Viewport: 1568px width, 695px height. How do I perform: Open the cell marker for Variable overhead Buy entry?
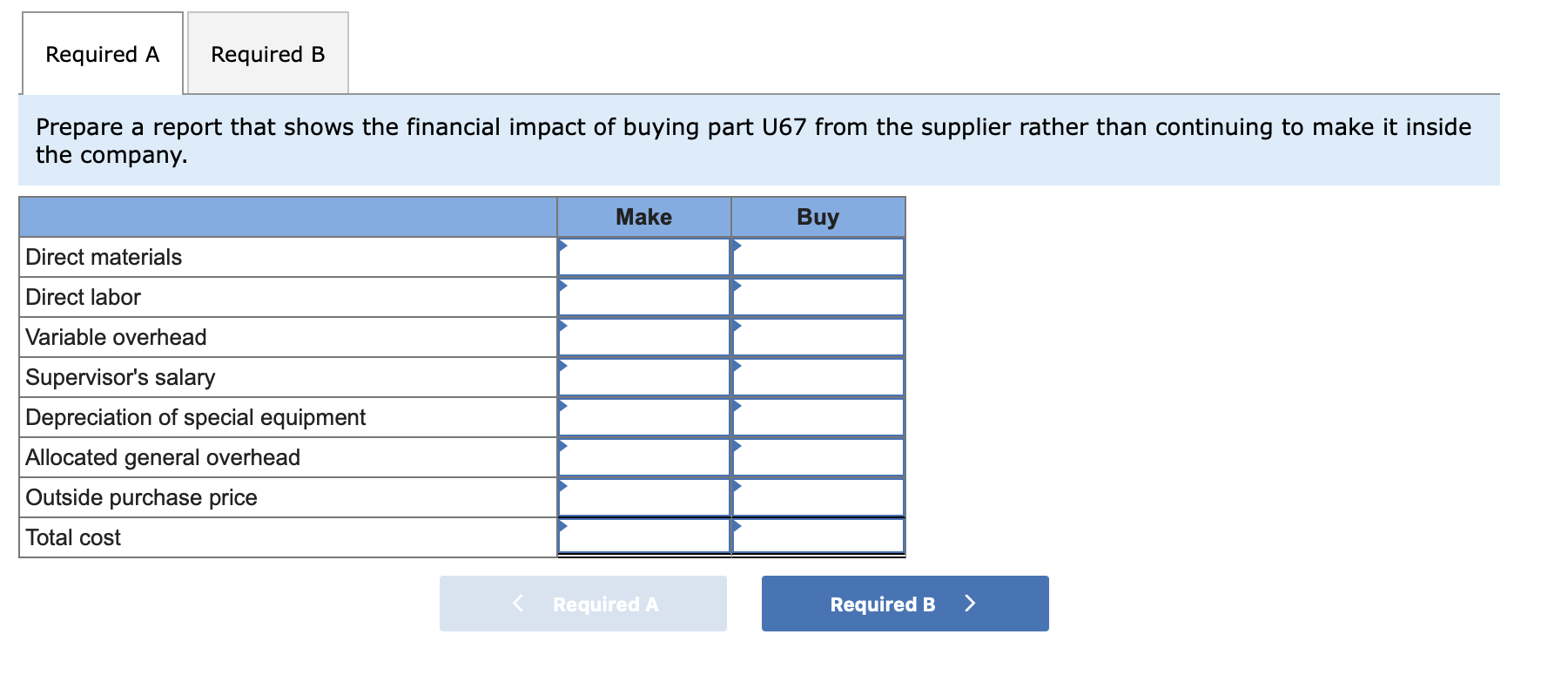(737, 325)
